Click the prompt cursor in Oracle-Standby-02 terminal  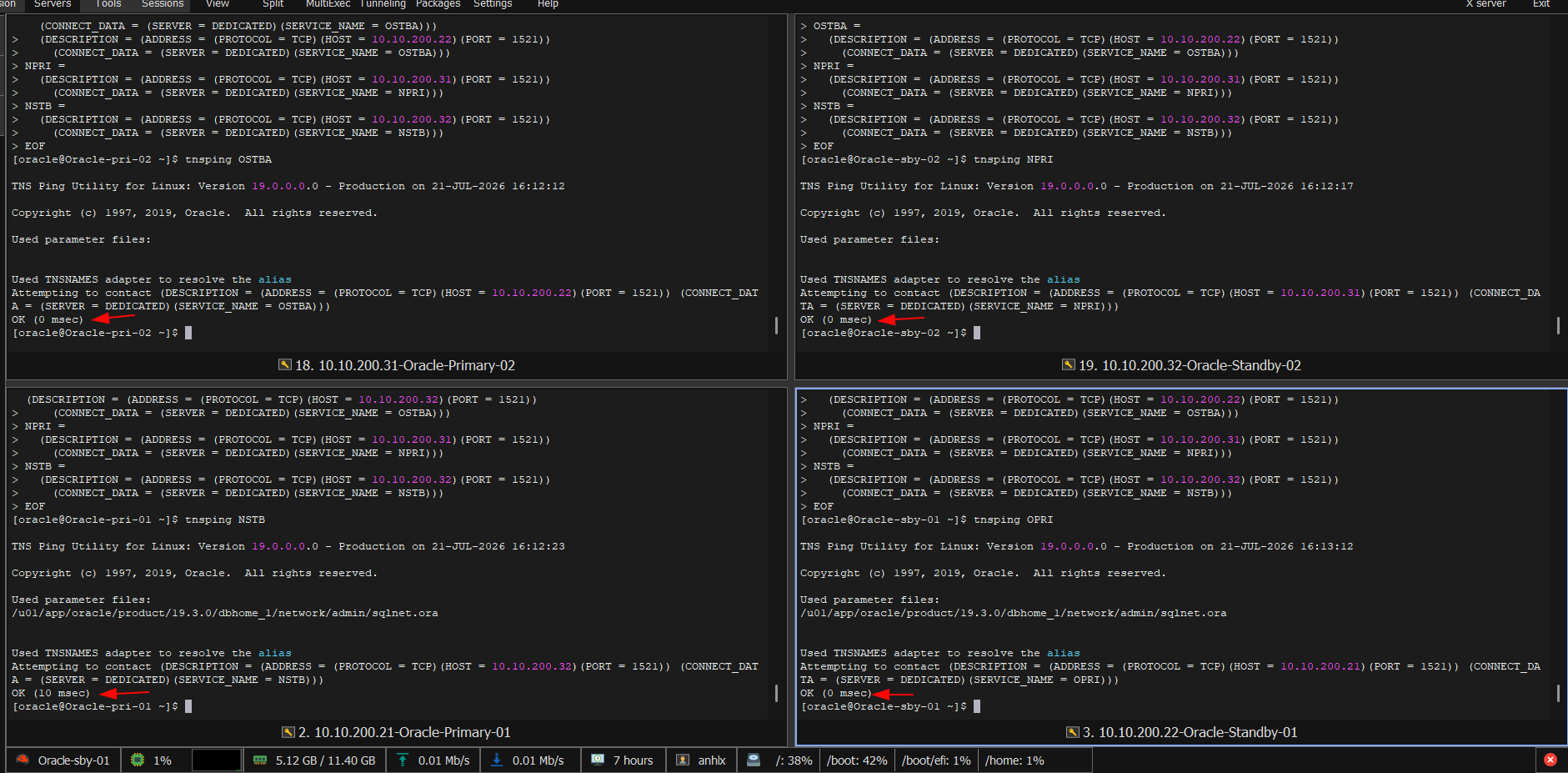point(977,333)
